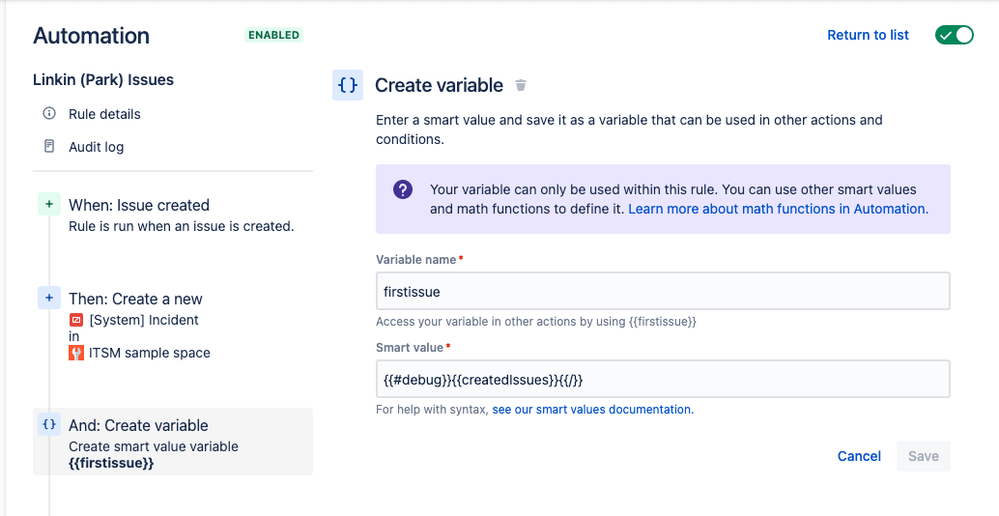Image resolution: width=999 pixels, height=516 pixels.
Task: Click the document icon next to Audit log
Action: [49, 147]
